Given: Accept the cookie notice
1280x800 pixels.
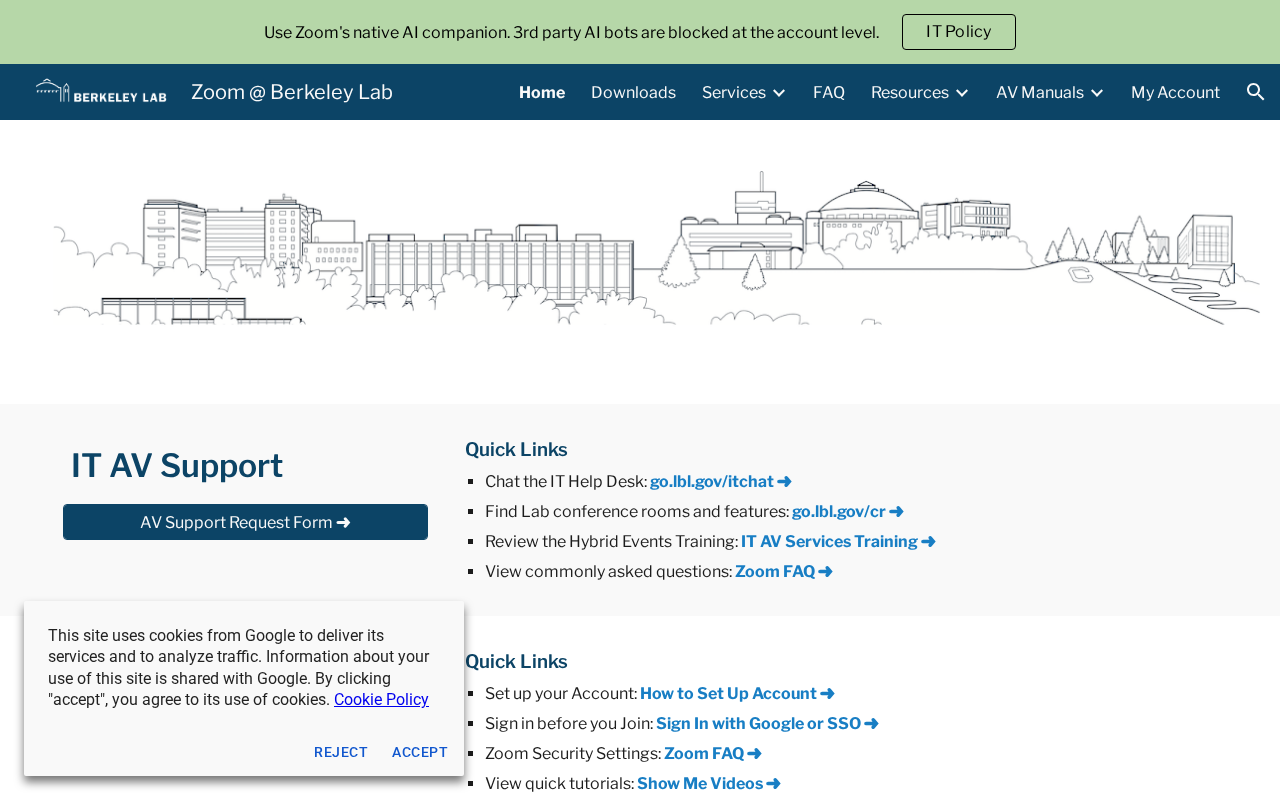Looking at the screenshot, I should (420, 752).
